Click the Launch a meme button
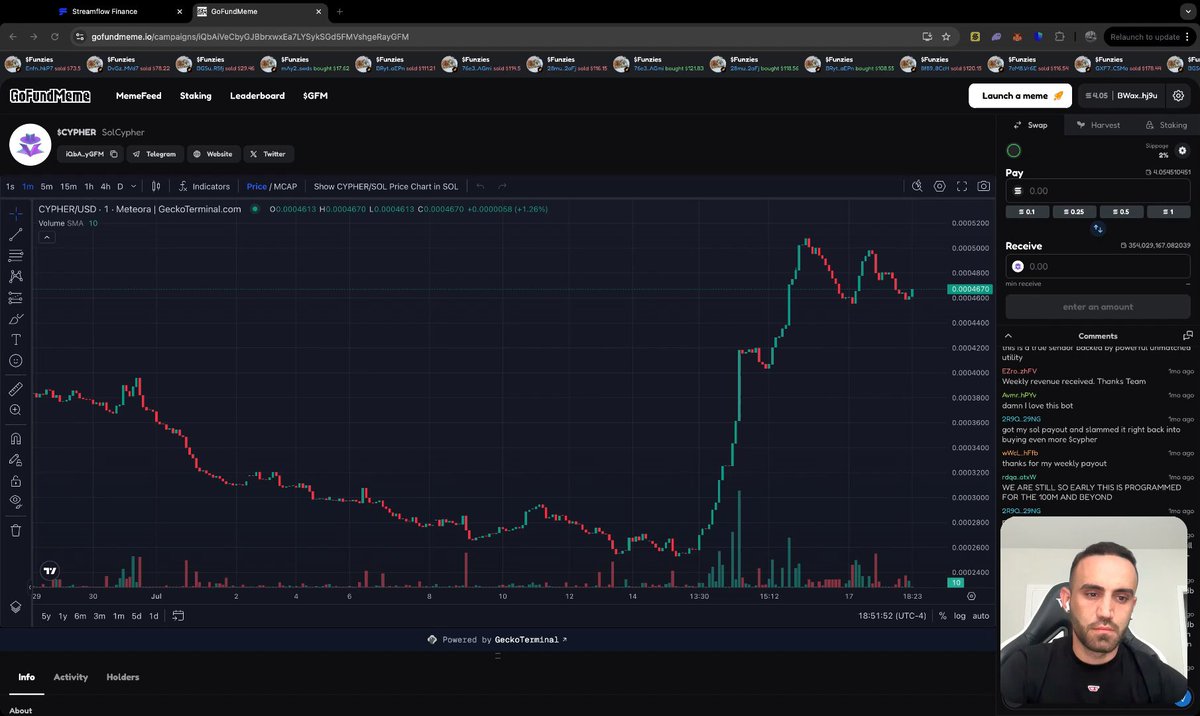This screenshot has width=1200, height=716. click(x=1020, y=96)
